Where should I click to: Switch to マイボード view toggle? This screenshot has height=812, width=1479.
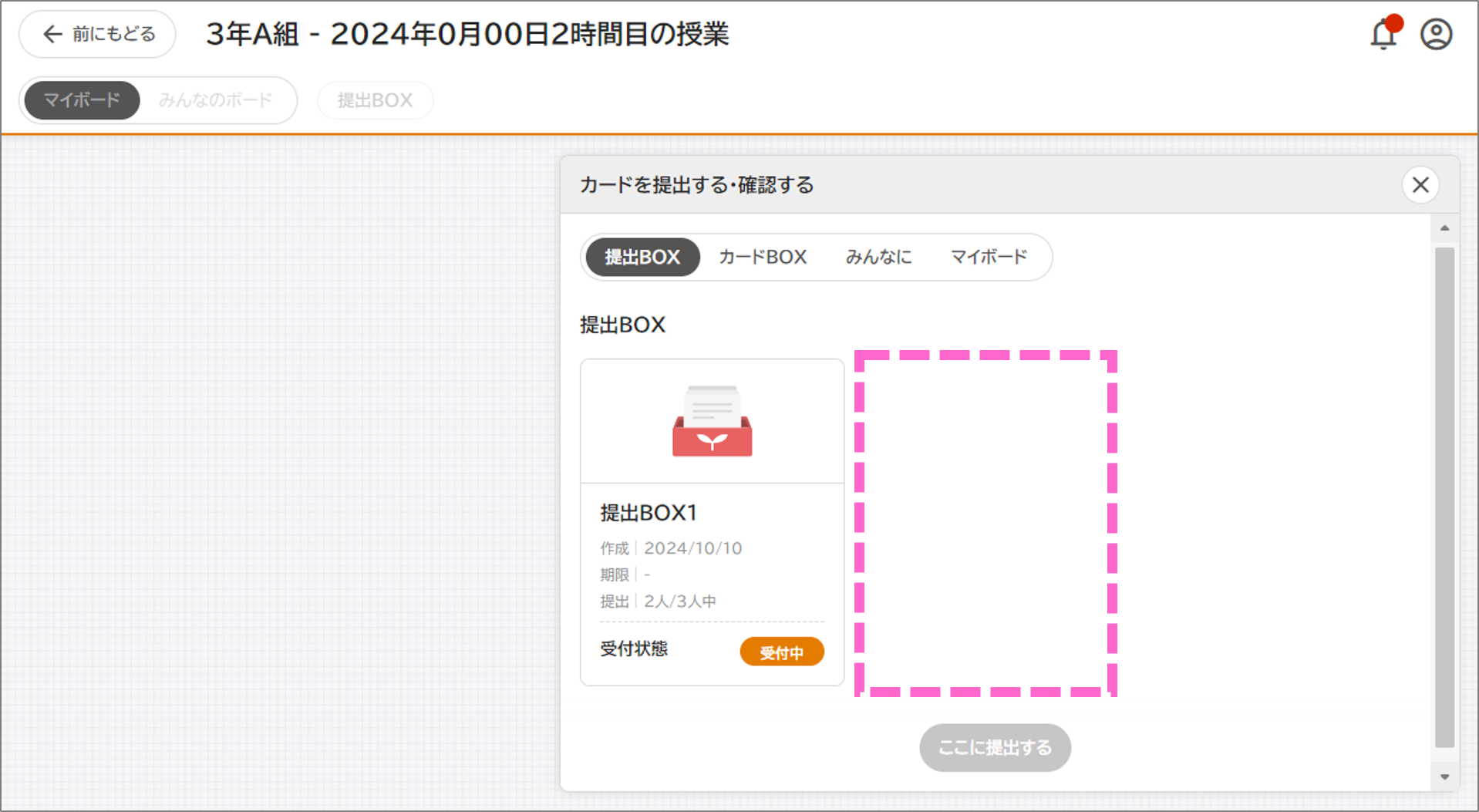point(82,100)
